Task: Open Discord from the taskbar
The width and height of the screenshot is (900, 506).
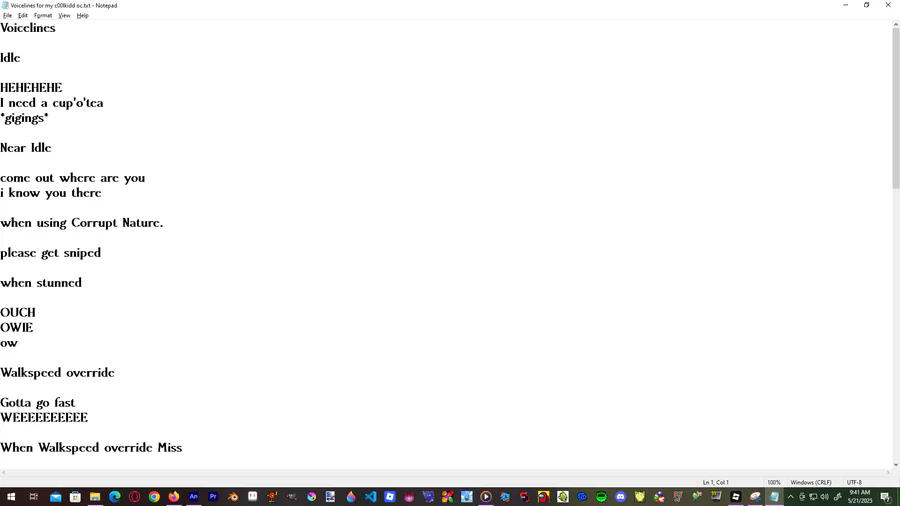Action: pos(620,497)
